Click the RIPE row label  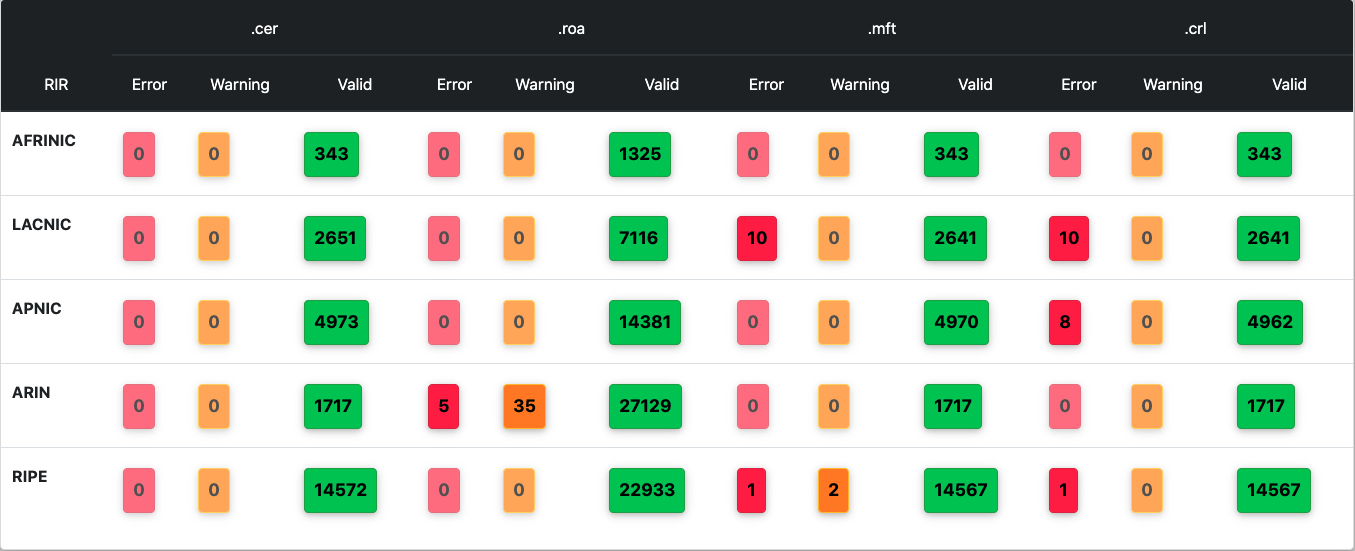click(x=29, y=477)
